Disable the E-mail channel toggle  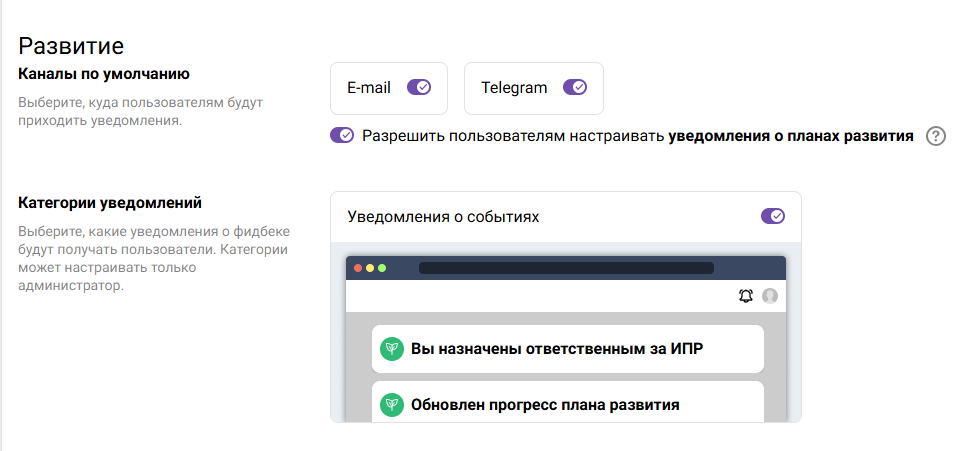coord(419,88)
